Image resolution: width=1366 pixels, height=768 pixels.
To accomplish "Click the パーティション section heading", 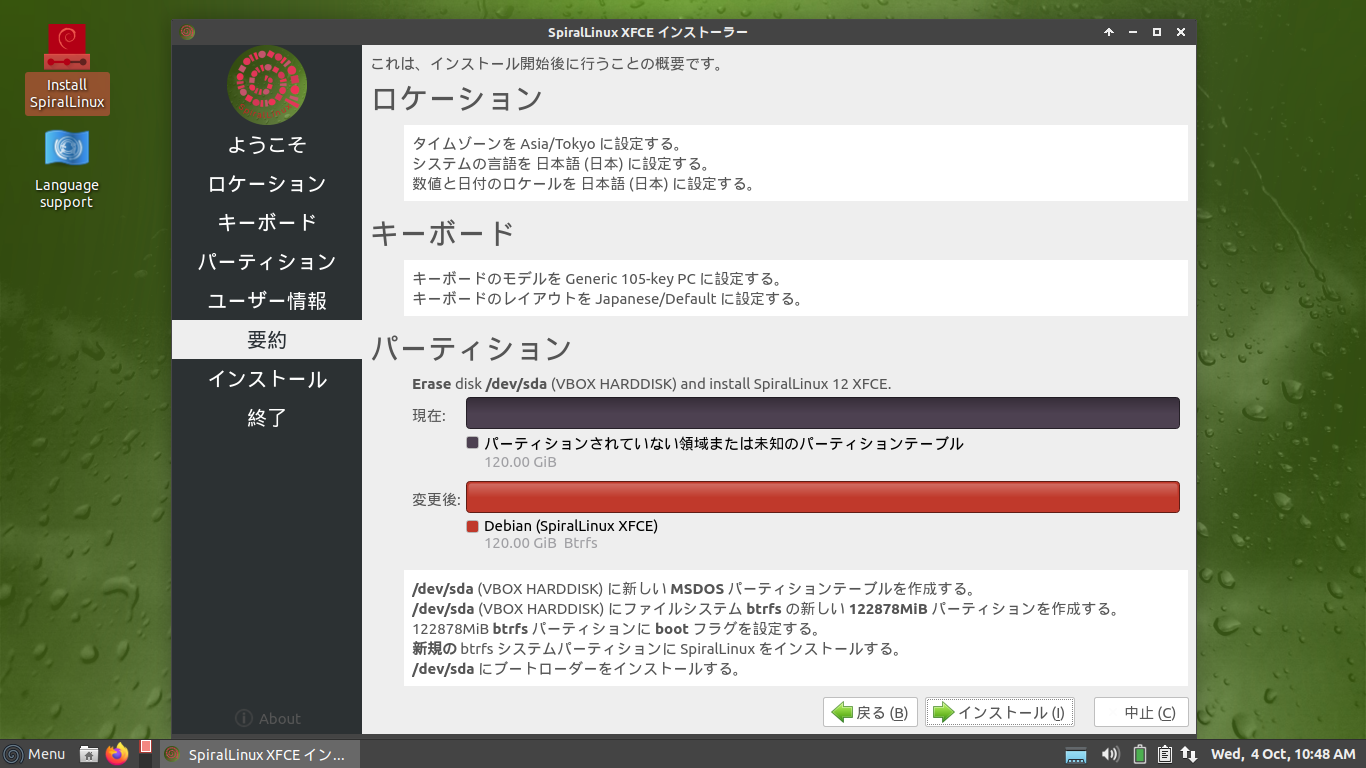I will point(471,348).
